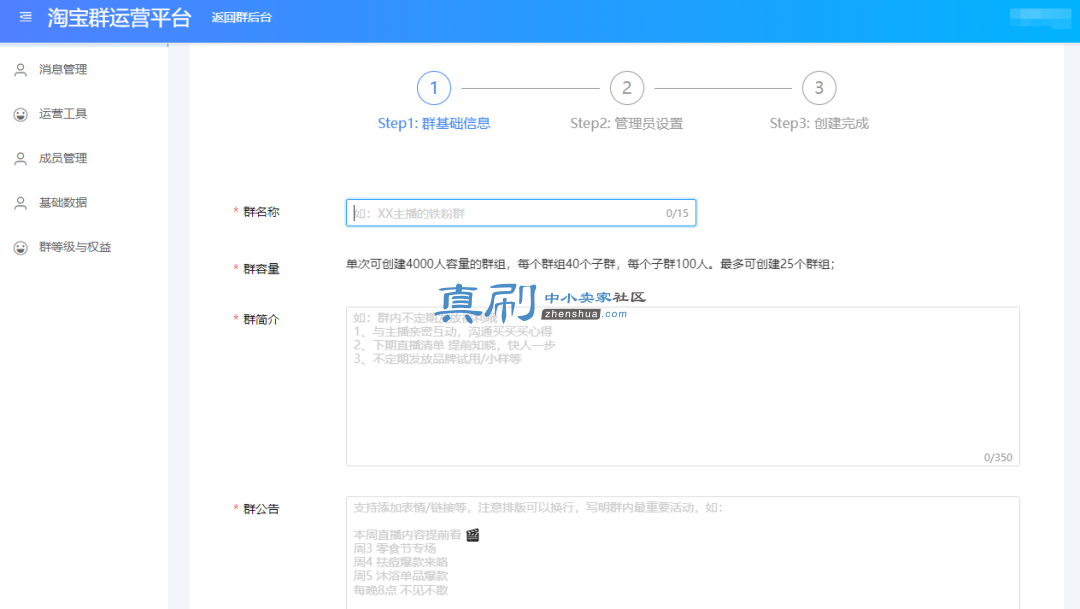Focus the 群公告 text area
1080x609 pixels.
tap(683, 553)
